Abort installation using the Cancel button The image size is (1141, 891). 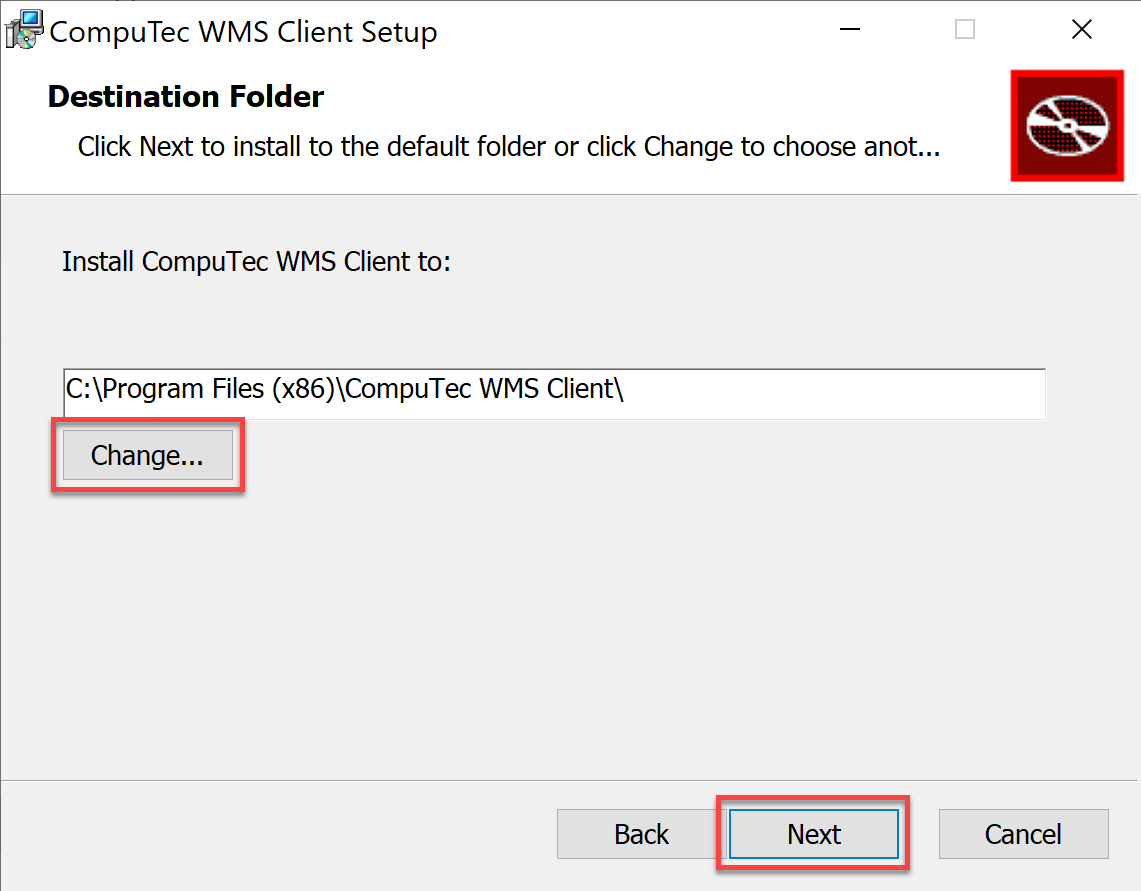pyautogui.click(x=1023, y=834)
